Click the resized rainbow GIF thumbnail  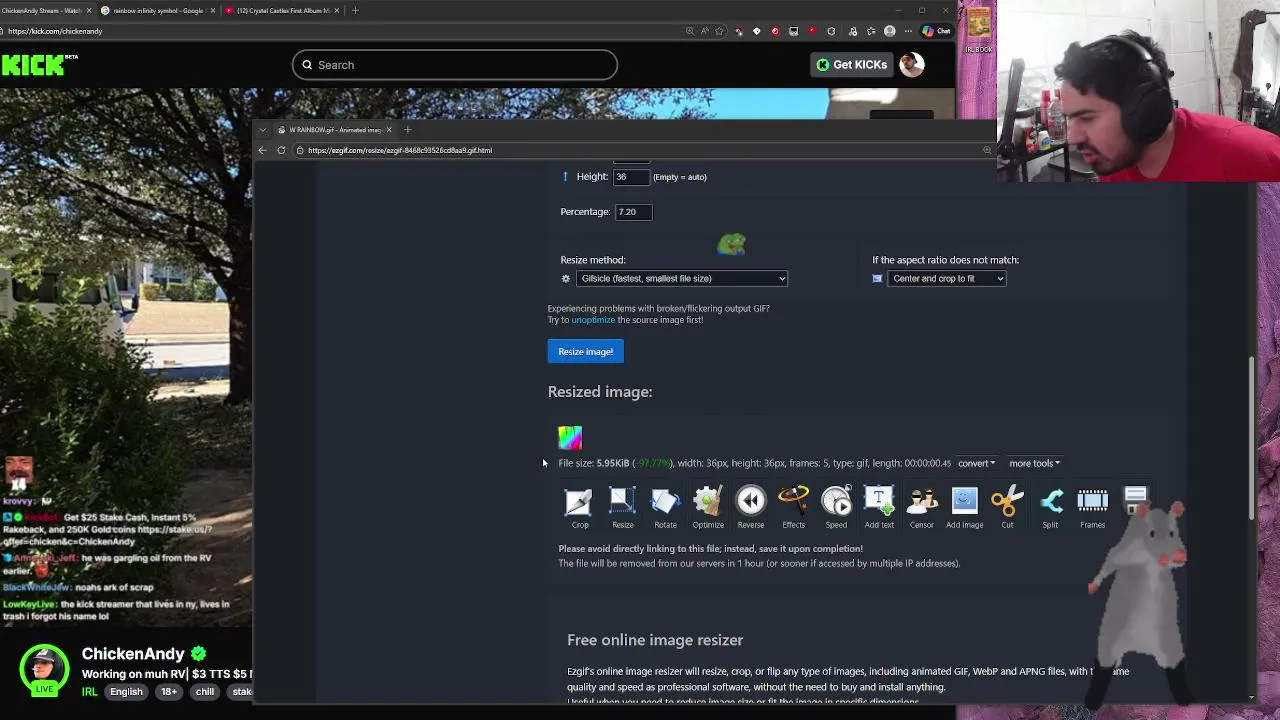tap(570, 437)
